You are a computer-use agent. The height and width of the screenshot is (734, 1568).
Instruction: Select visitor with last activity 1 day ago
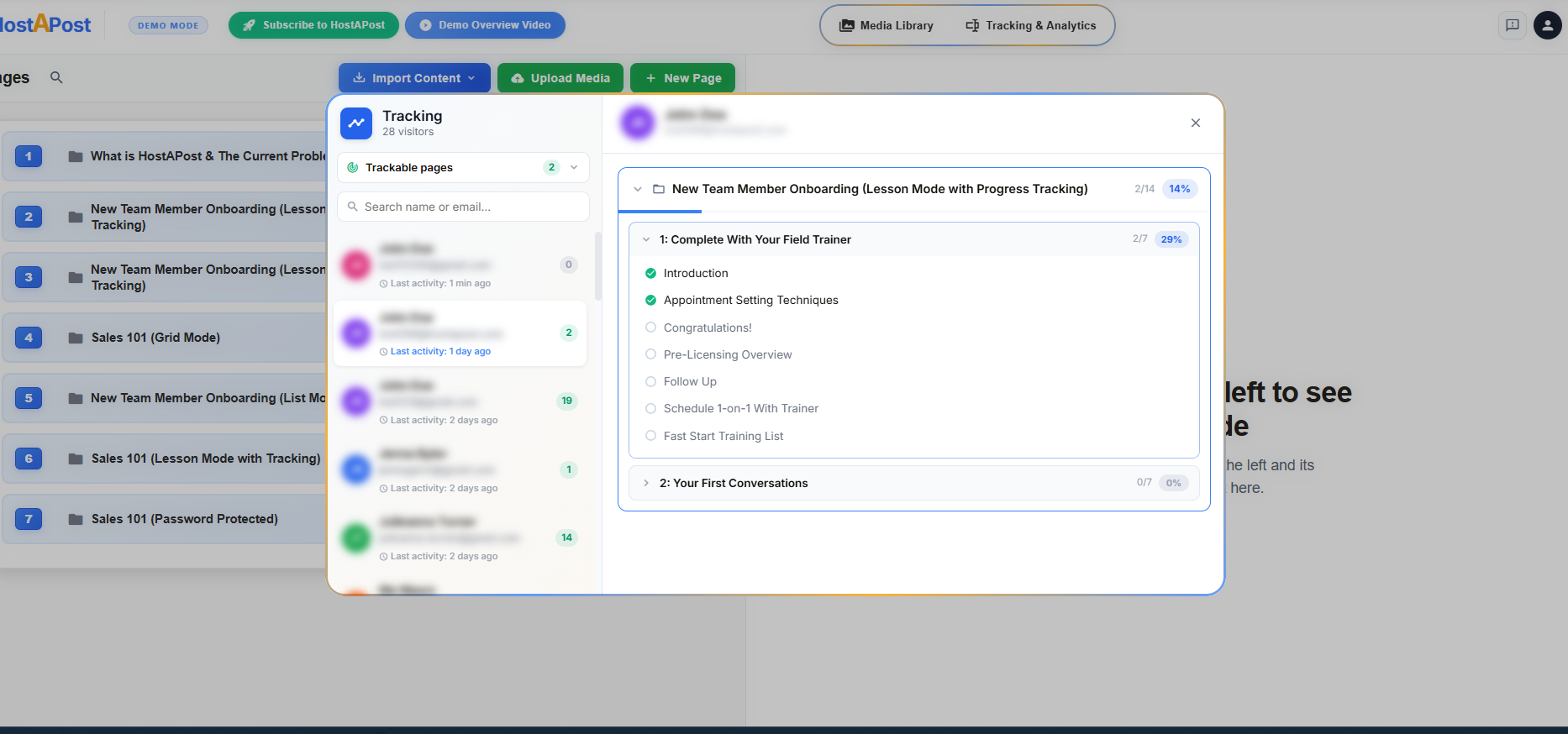pos(460,333)
